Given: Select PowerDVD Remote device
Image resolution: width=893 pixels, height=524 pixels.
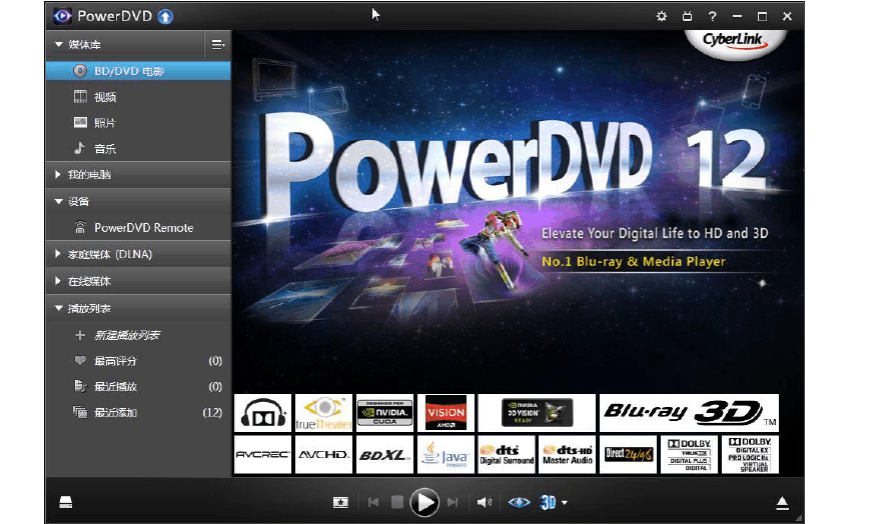Looking at the screenshot, I should (x=143, y=228).
